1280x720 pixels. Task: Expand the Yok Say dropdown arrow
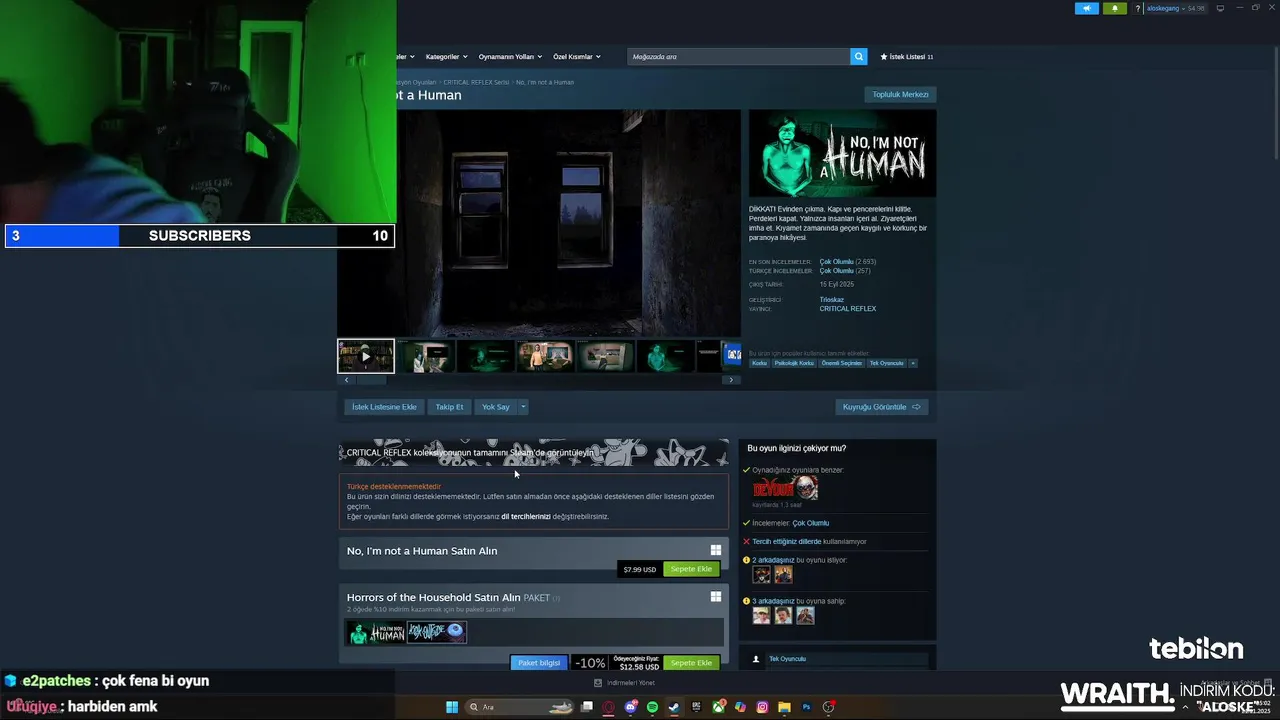pos(523,407)
